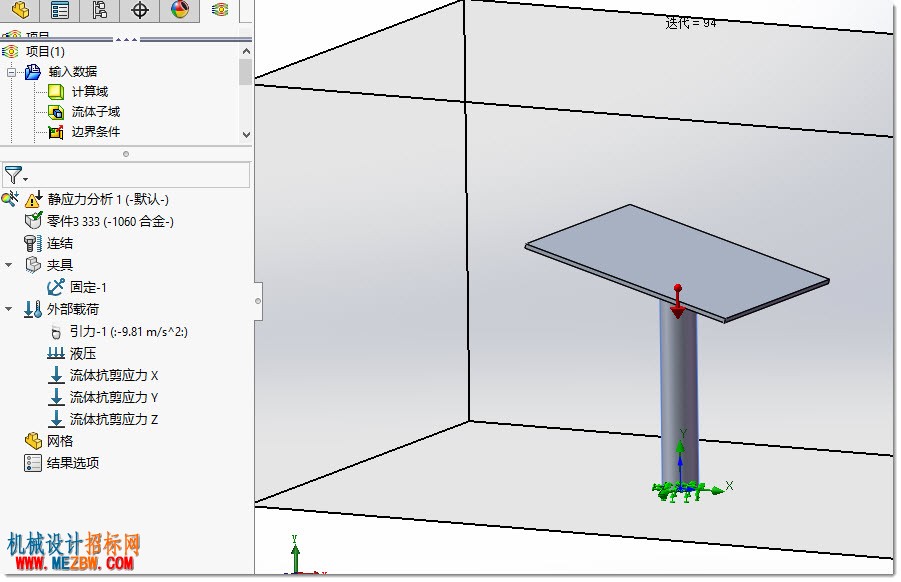Select the 流体抗剪应力 Z label
901x582 pixels.
(x=114, y=419)
